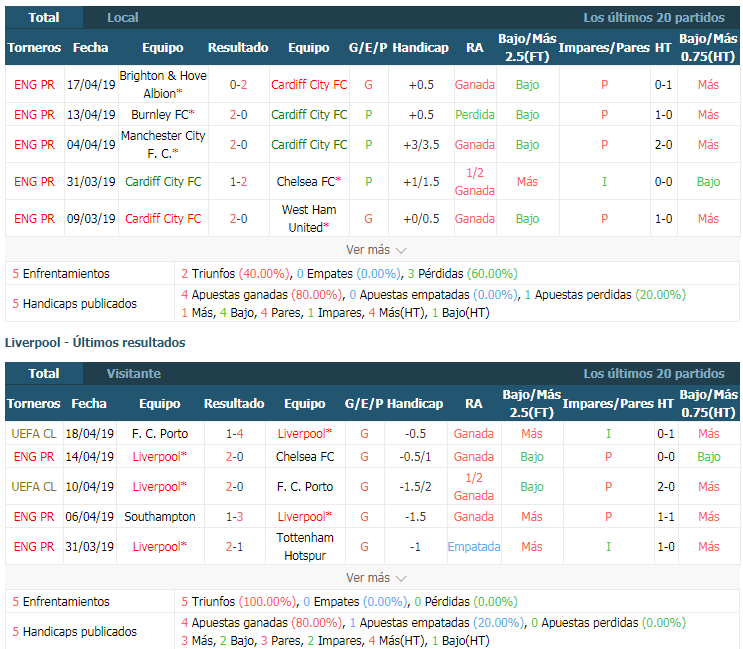Viewport: 743px width, 649px height.
Task: Click result 1-2 of Cardiff vs Chelsea
Action: tap(238, 181)
